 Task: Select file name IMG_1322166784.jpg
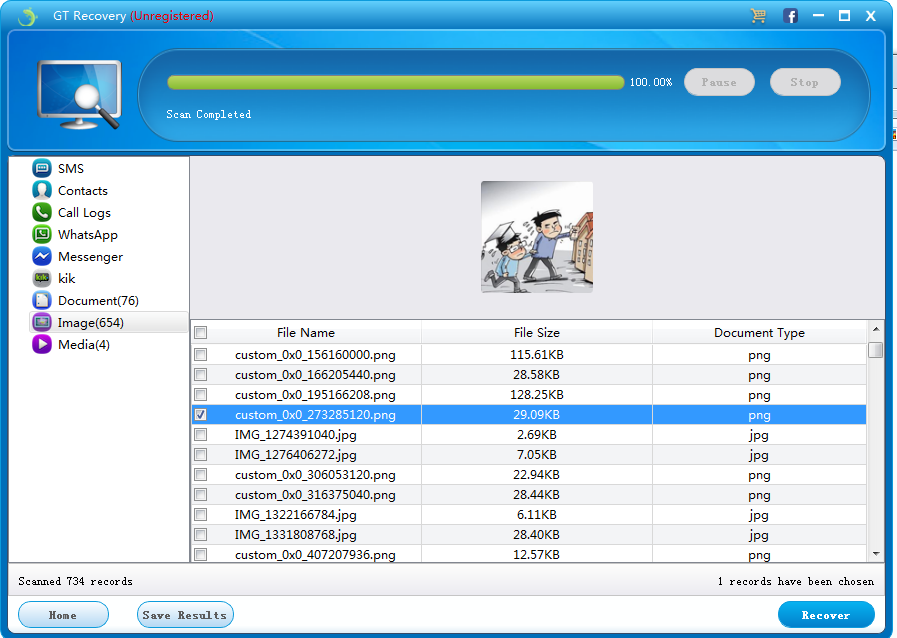click(295, 515)
